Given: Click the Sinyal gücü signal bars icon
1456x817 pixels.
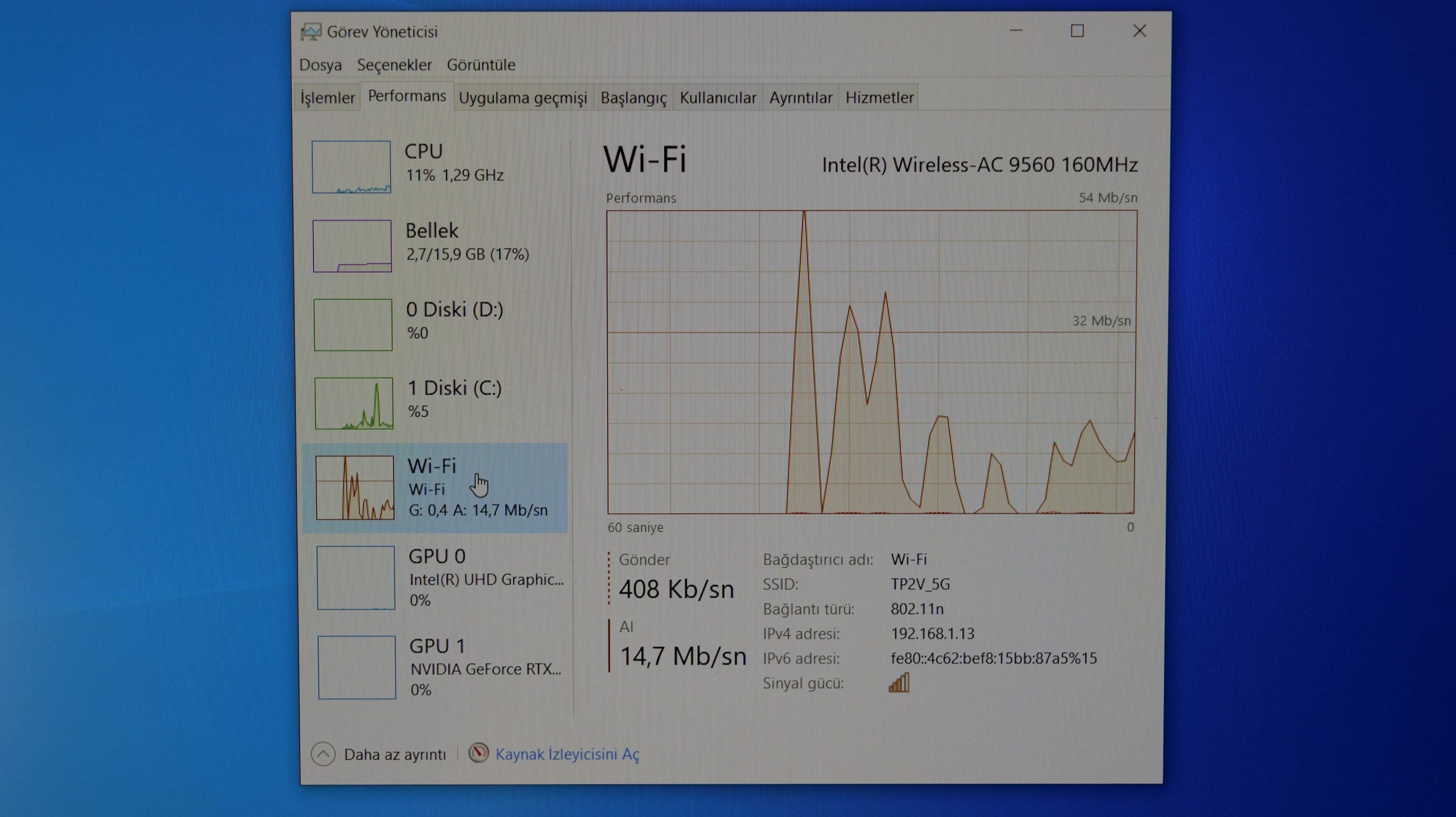Looking at the screenshot, I should pos(899,683).
